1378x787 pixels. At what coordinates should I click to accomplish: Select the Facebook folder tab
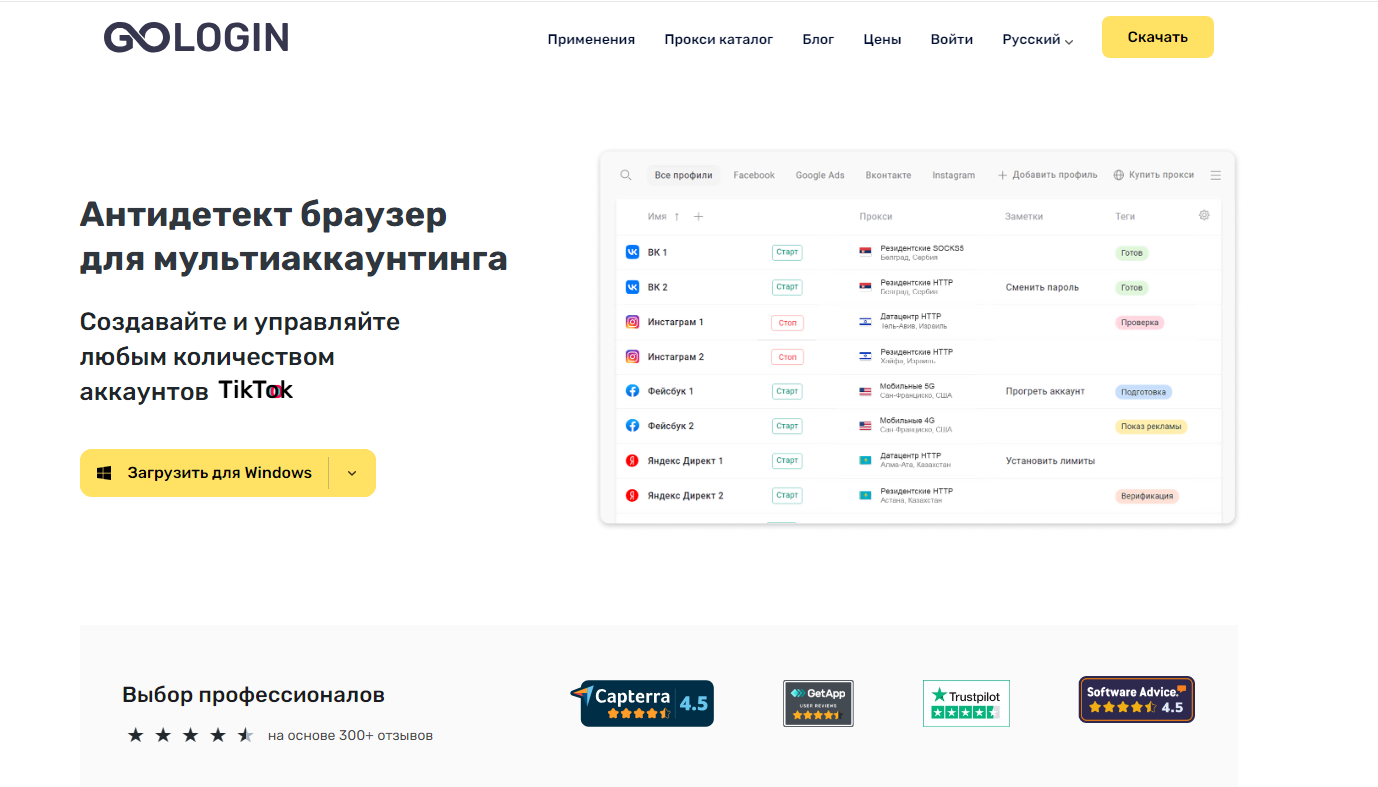tap(754, 175)
